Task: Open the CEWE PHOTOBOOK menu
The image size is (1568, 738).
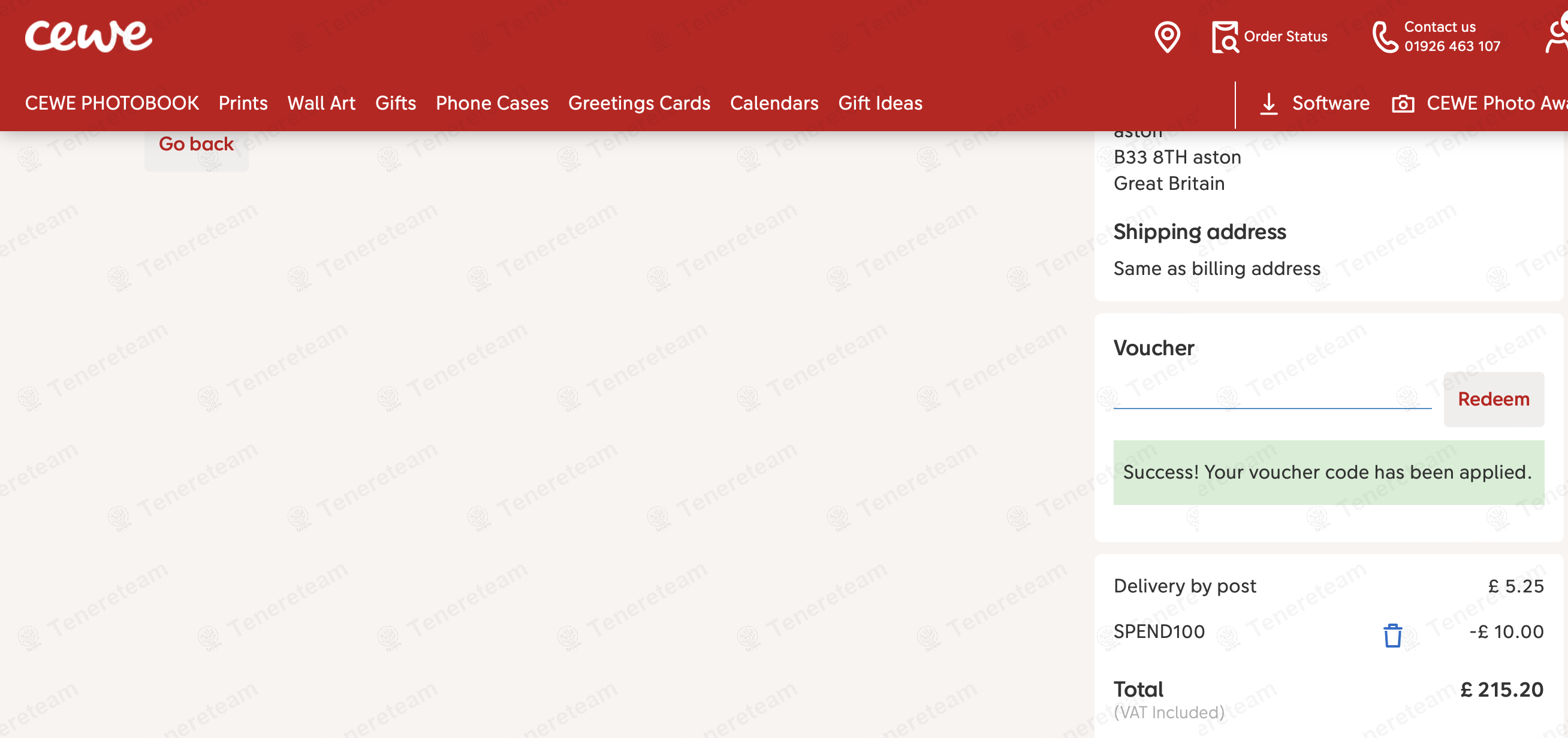Action: coord(112,104)
